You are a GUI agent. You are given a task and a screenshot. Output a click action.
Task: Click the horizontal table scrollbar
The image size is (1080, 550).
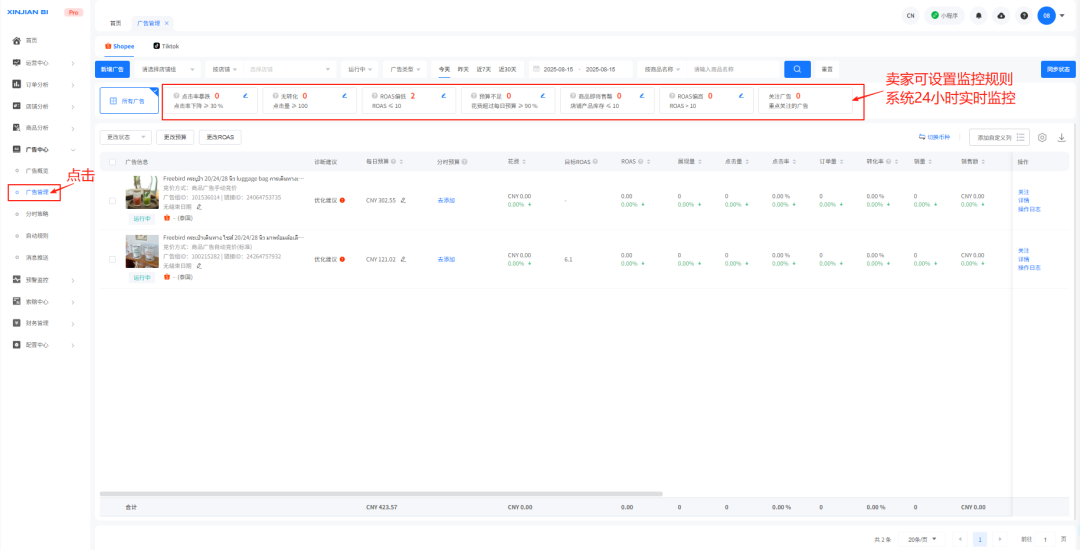coord(381,494)
